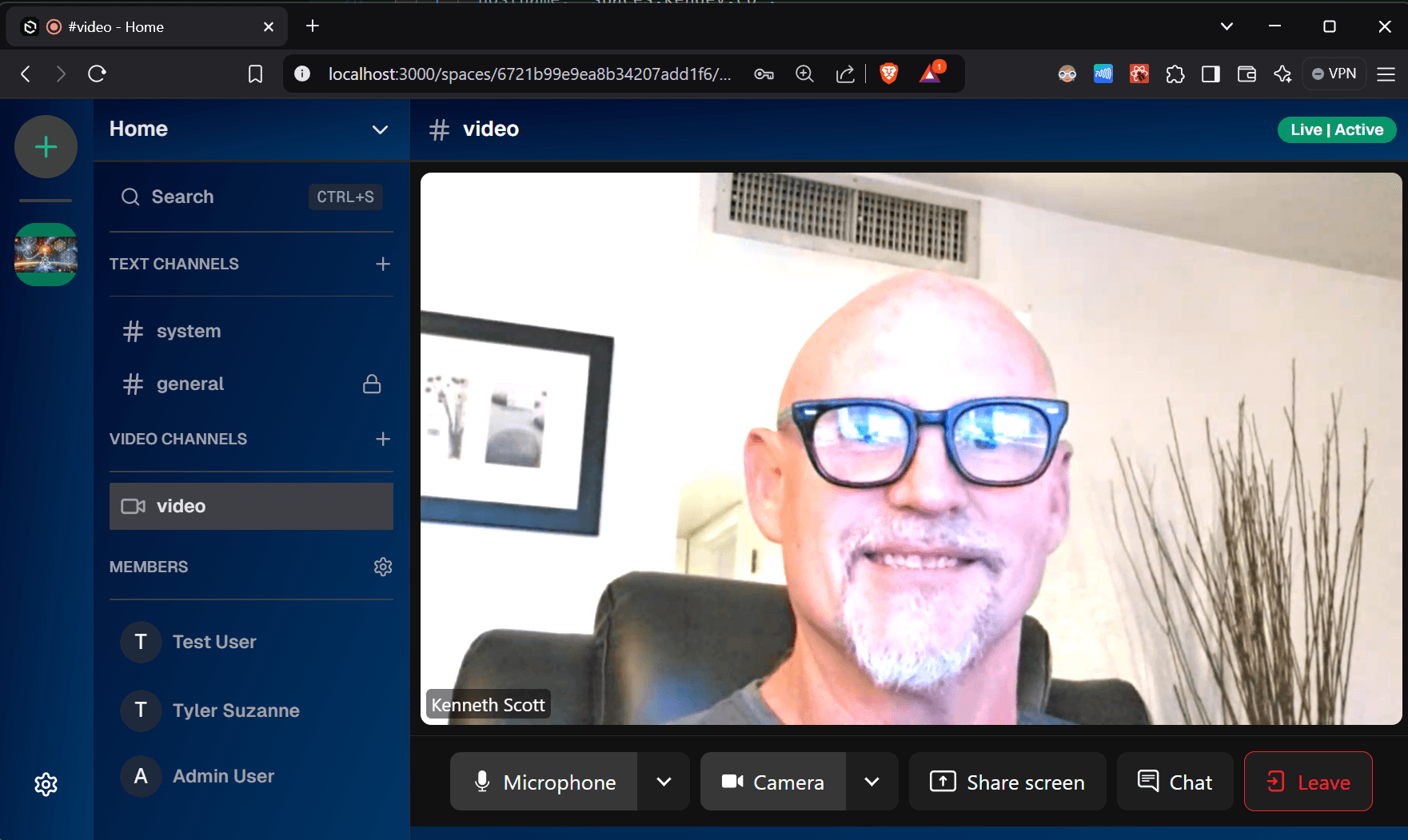Toggle the Camera off
This screenshot has width=1408, height=840.
pos(773,782)
